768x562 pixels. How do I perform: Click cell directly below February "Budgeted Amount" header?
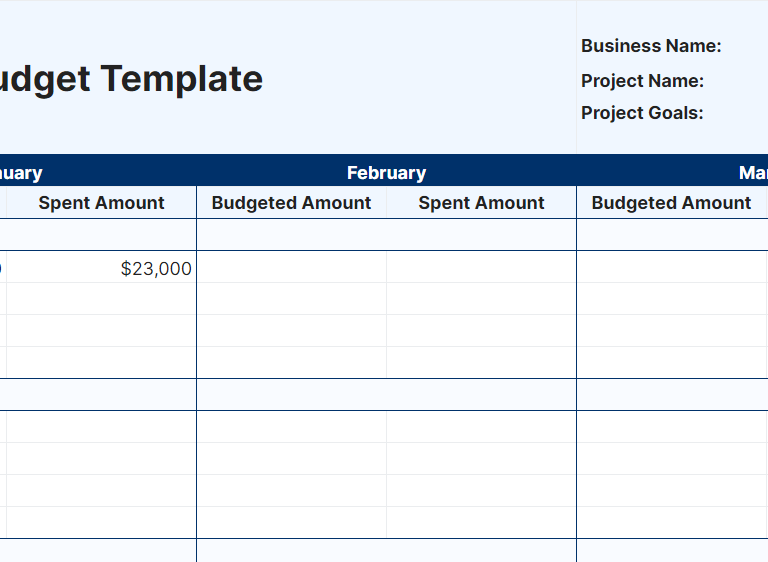[x=291, y=235]
